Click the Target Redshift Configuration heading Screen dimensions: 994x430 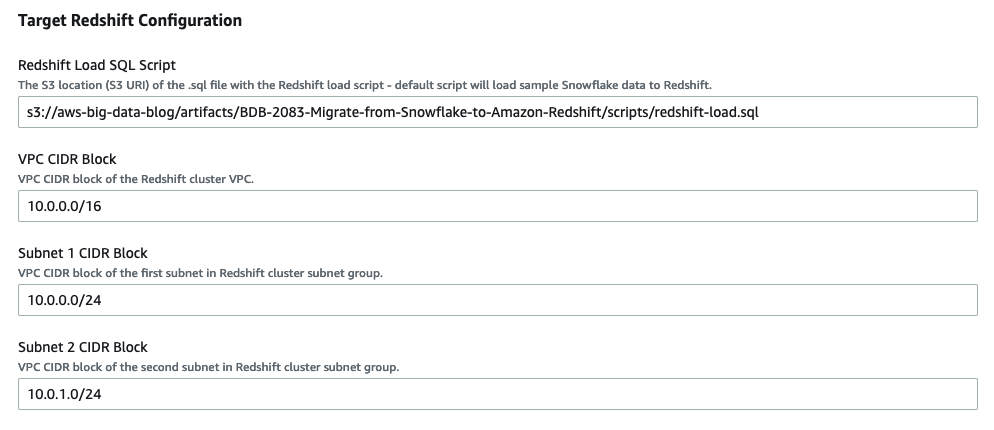[130, 20]
